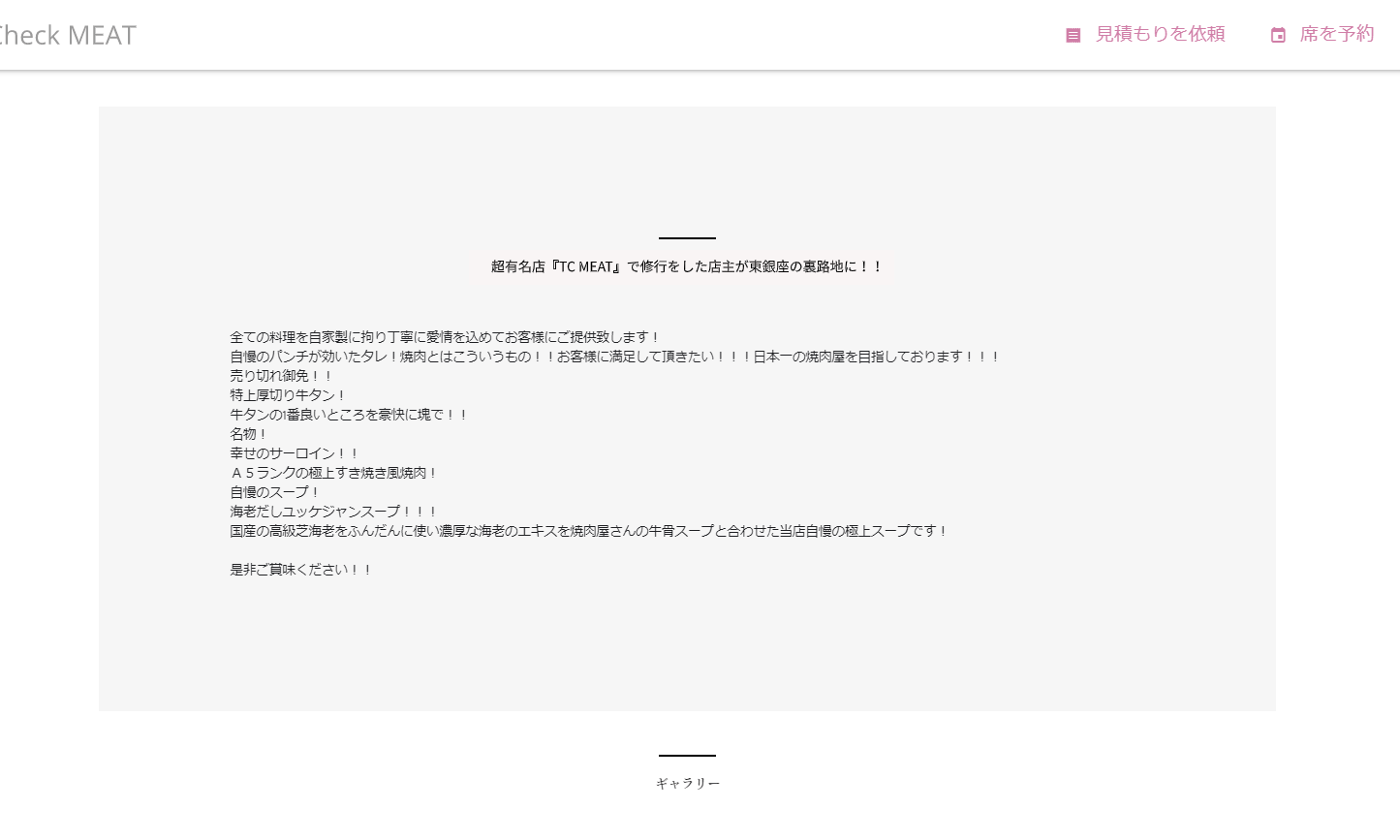The height and width of the screenshot is (840, 1400).
Task: Open the 見積もりを依頼 link
Action: pyautogui.click(x=1160, y=34)
